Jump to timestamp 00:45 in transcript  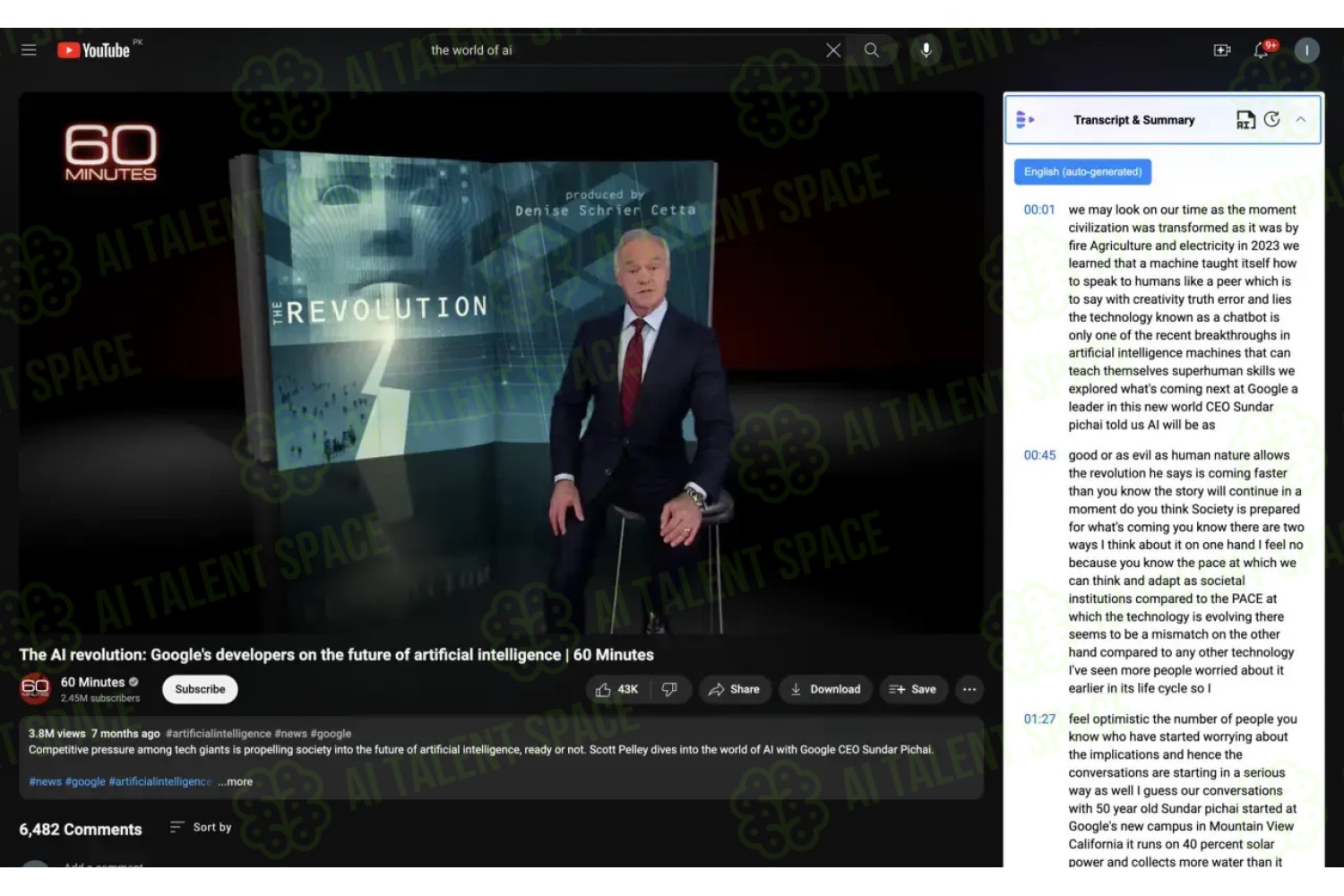(1039, 455)
